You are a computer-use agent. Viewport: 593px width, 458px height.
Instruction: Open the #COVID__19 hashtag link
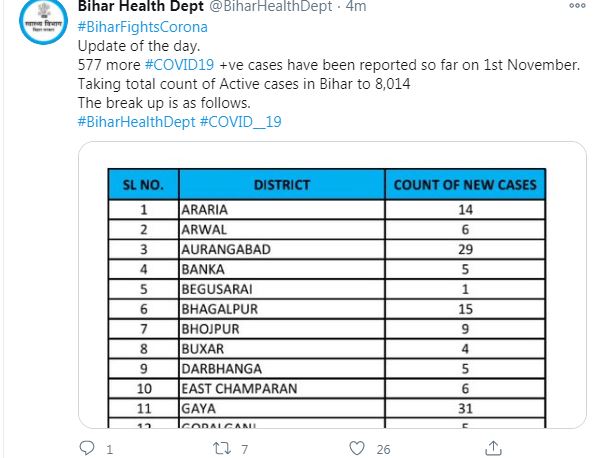[x=241, y=122]
